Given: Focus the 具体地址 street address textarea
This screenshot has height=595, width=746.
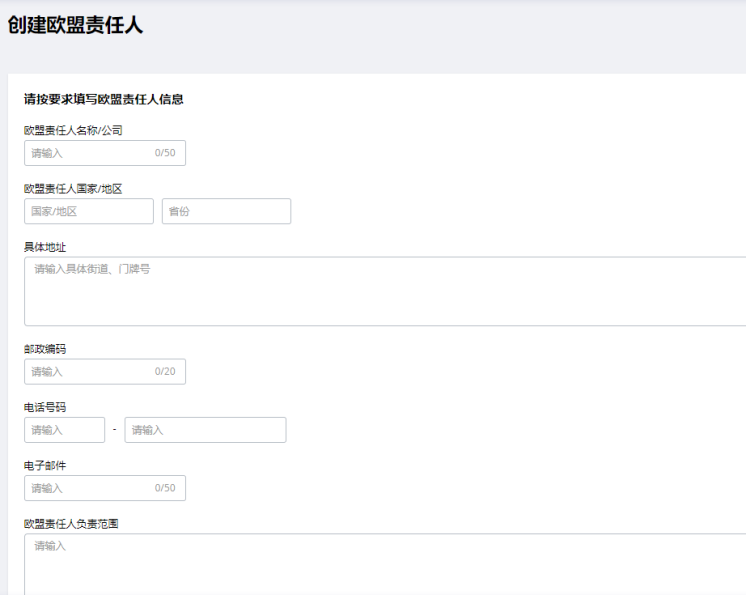Looking at the screenshot, I should click(x=385, y=292).
